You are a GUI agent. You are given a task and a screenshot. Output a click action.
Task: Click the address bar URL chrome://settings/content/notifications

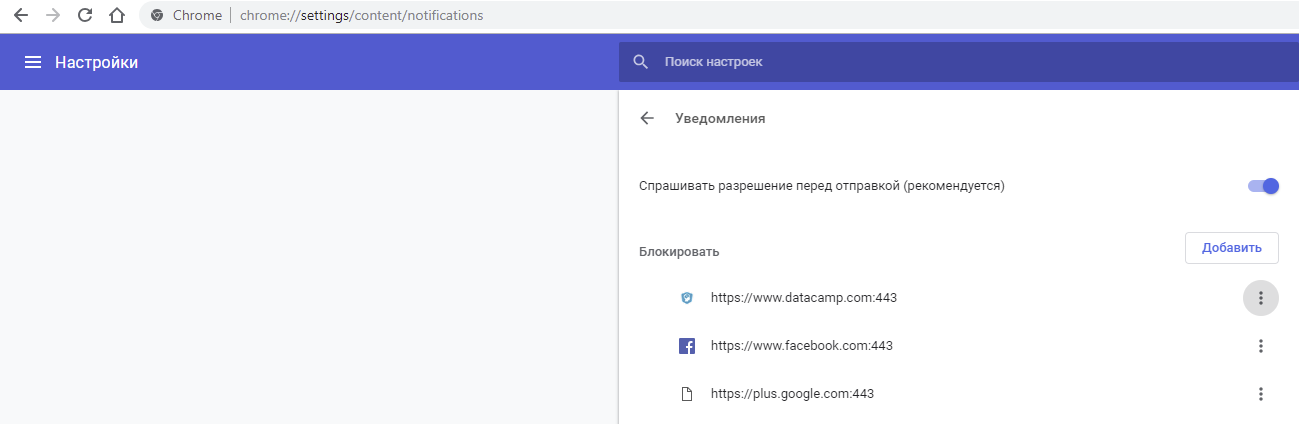click(361, 15)
